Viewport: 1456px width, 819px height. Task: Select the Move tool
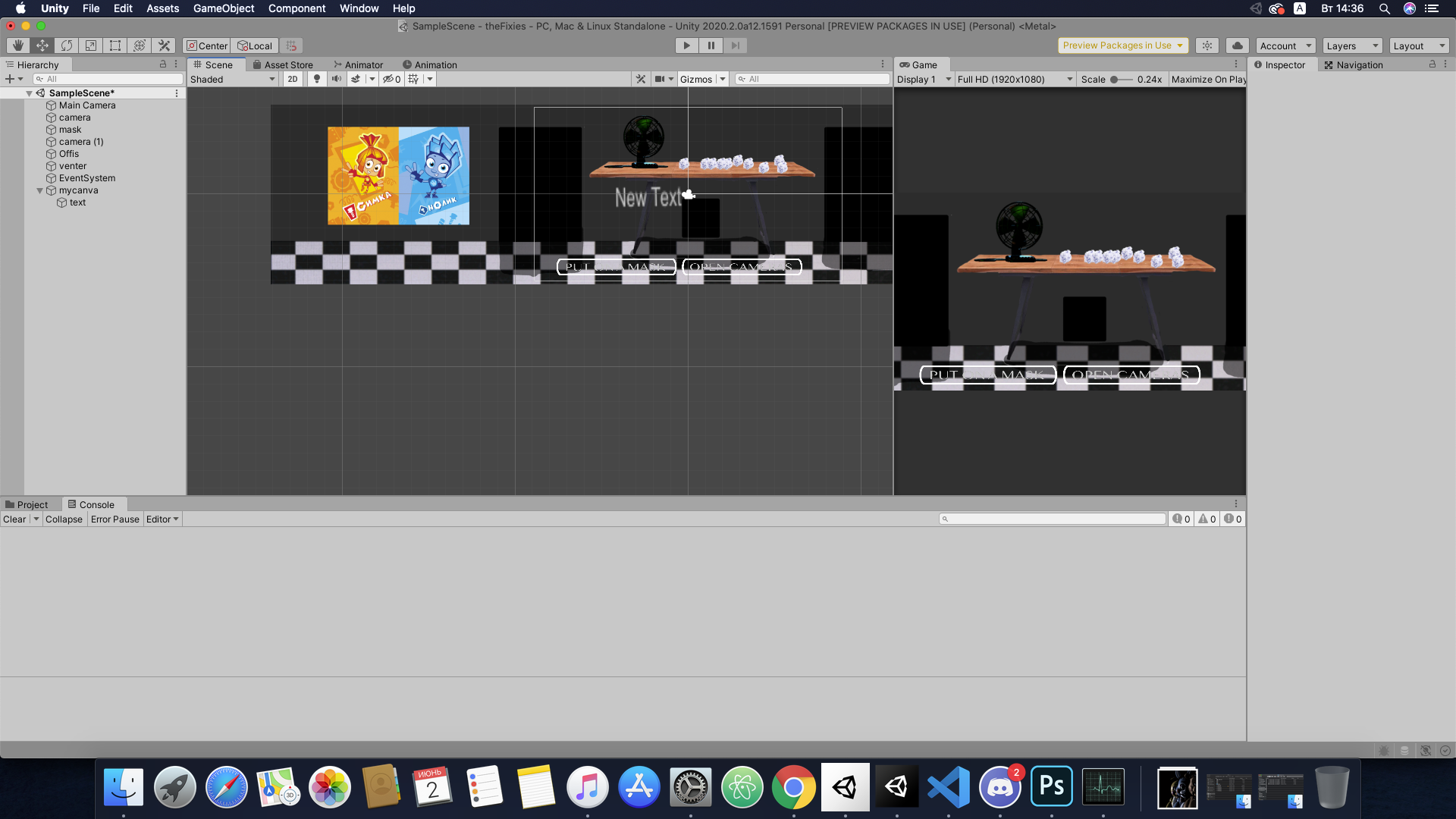point(42,45)
